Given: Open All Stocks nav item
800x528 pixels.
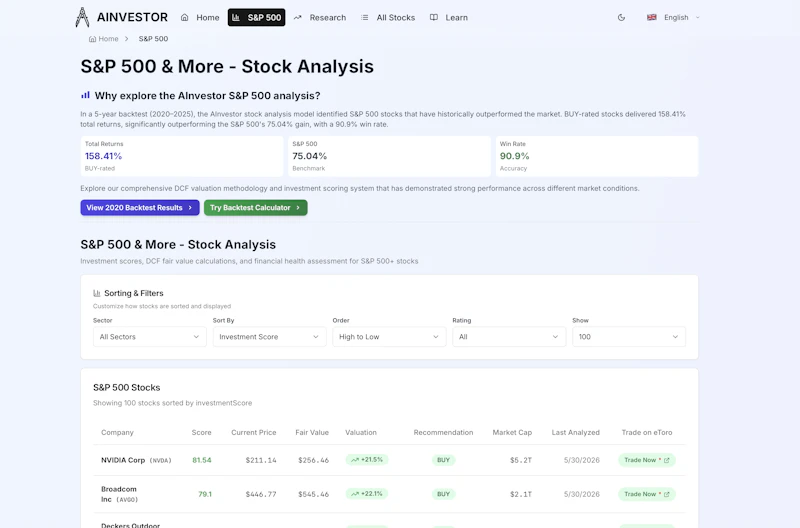Looking at the screenshot, I should pyautogui.click(x=388, y=17).
